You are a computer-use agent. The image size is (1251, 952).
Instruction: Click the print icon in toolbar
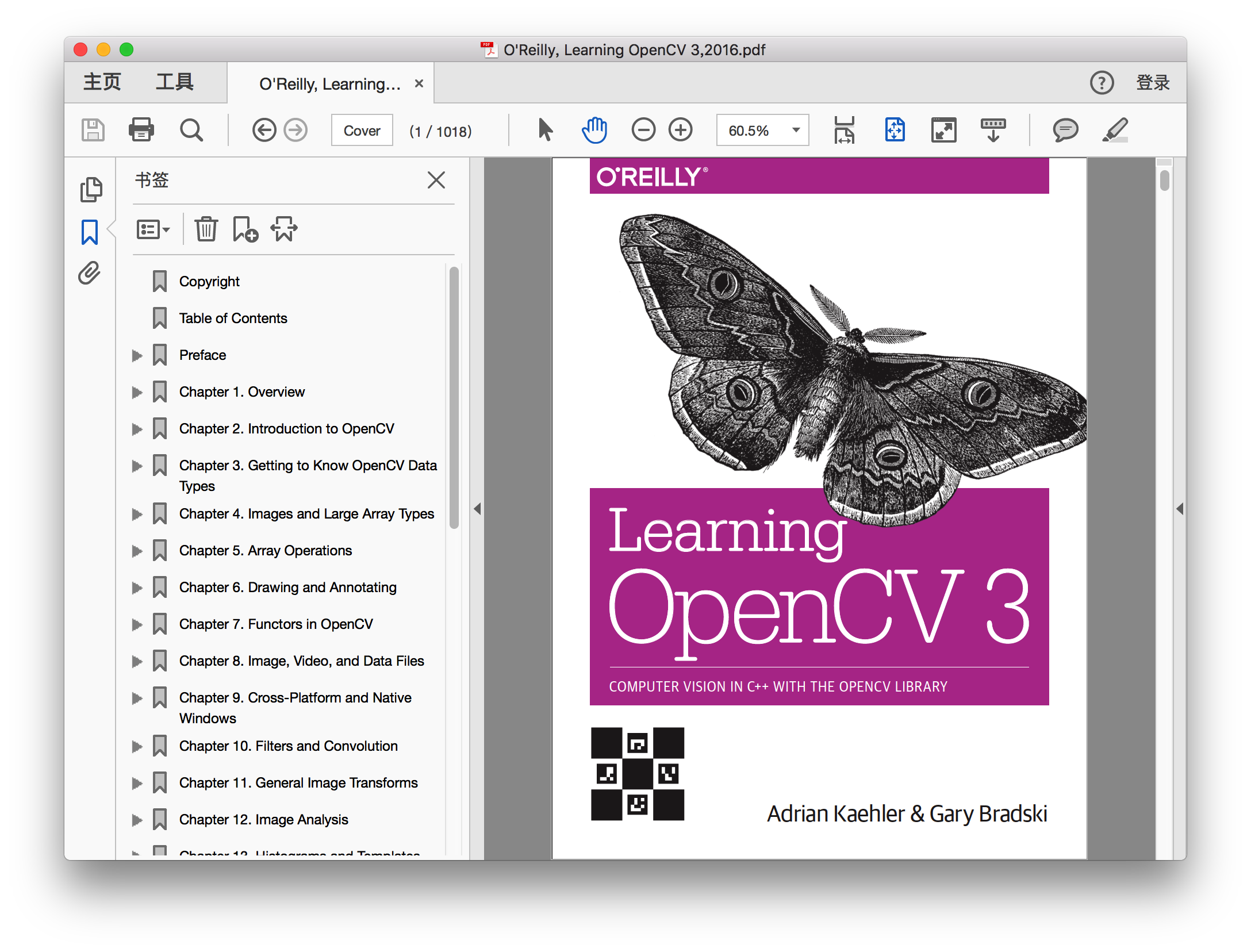pos(141,130)
